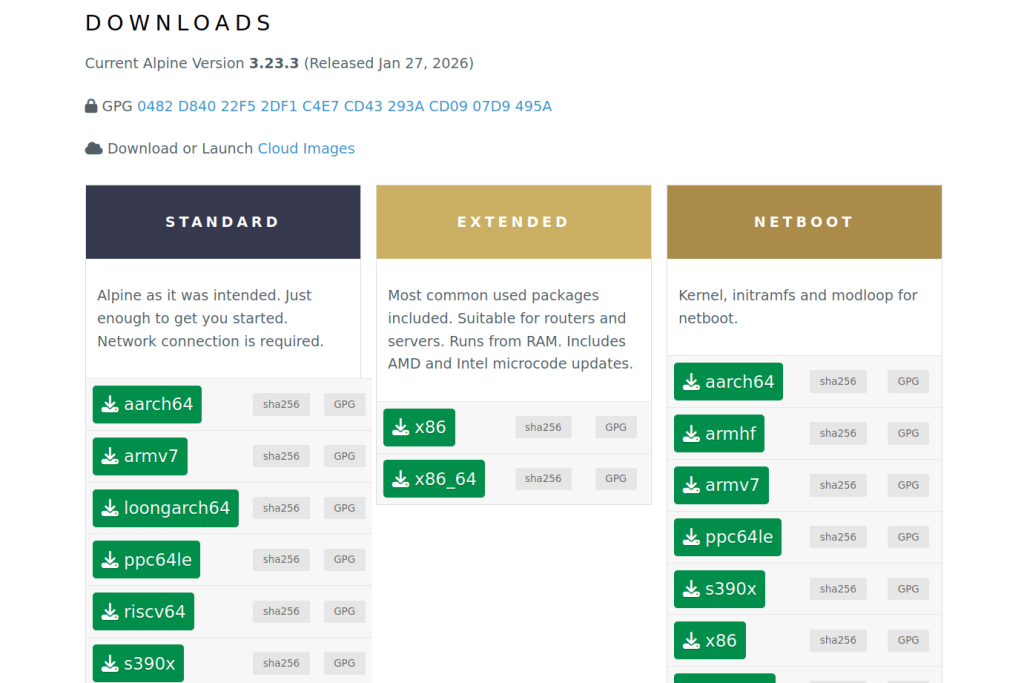Click the Netboot column header
The height and width of the screenshot is (683, 1024).
click(804, 222)
